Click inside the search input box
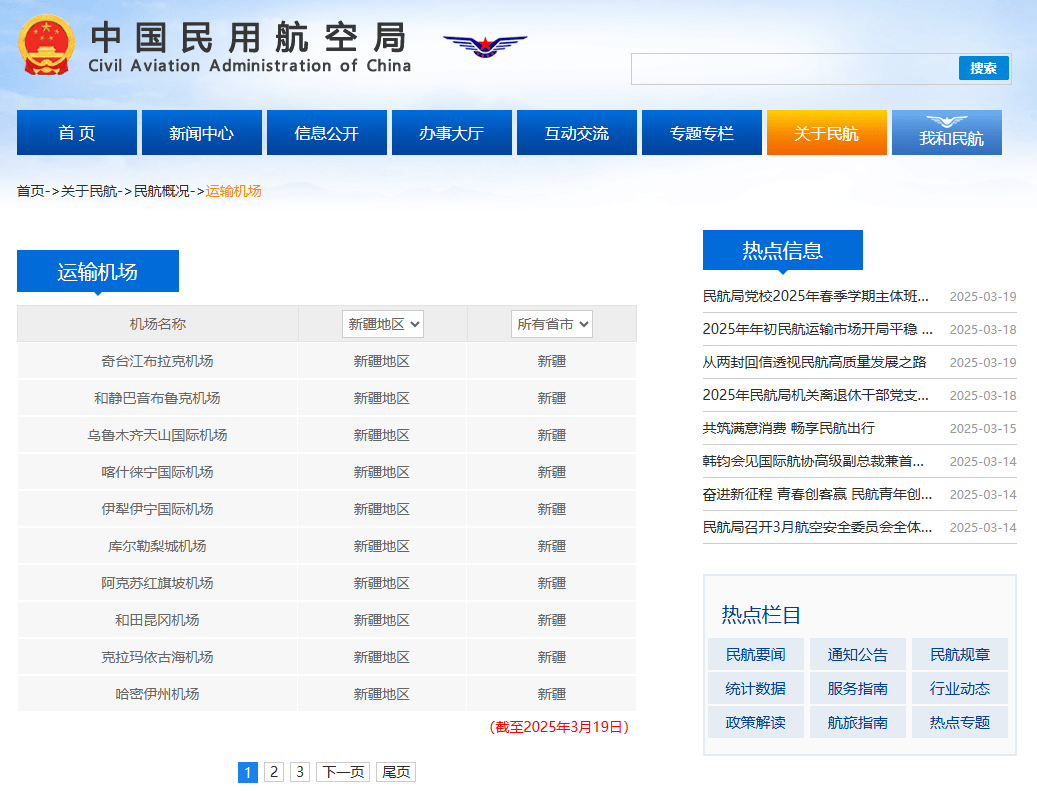 (x=794, y=68)
